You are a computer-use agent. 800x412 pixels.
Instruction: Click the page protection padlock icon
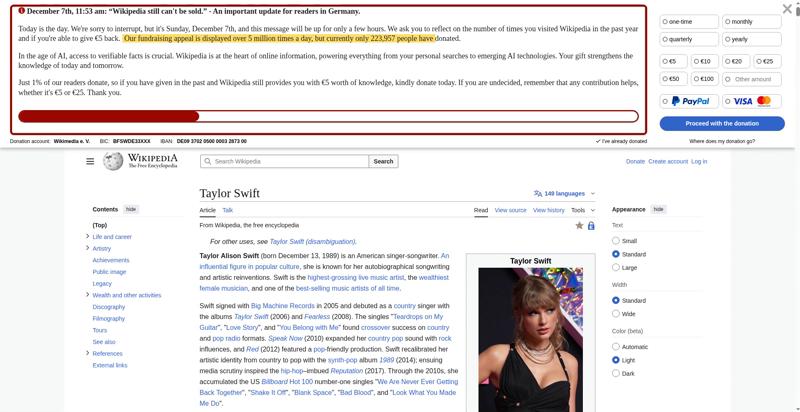click(591, 226)
